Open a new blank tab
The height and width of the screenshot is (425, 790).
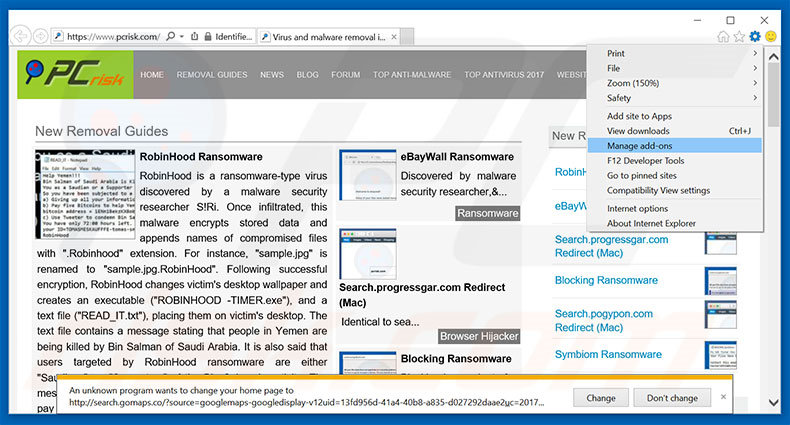click(x=408, y=37)
